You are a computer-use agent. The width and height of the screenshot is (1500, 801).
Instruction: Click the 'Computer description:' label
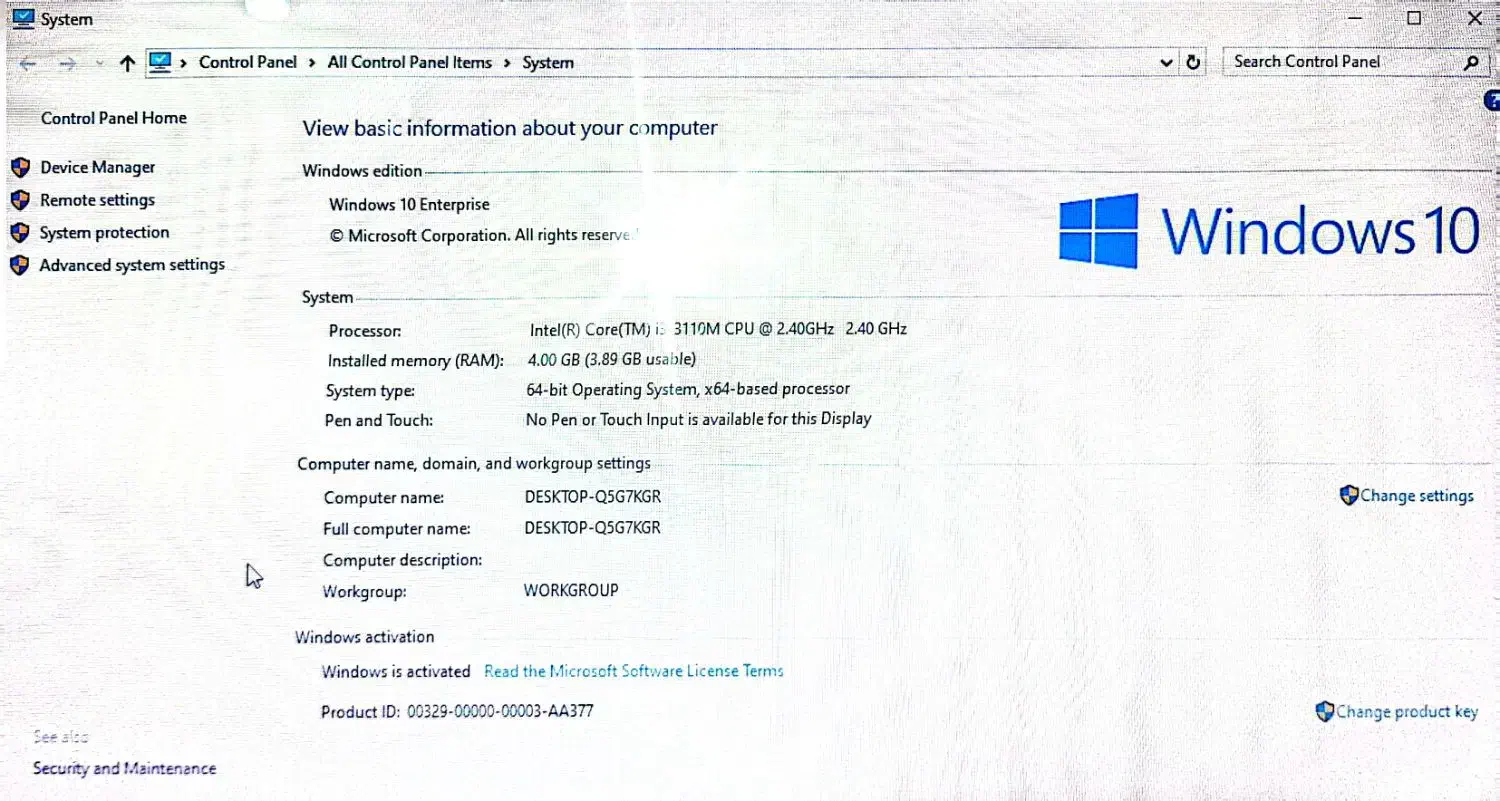(x=402, y=560)
